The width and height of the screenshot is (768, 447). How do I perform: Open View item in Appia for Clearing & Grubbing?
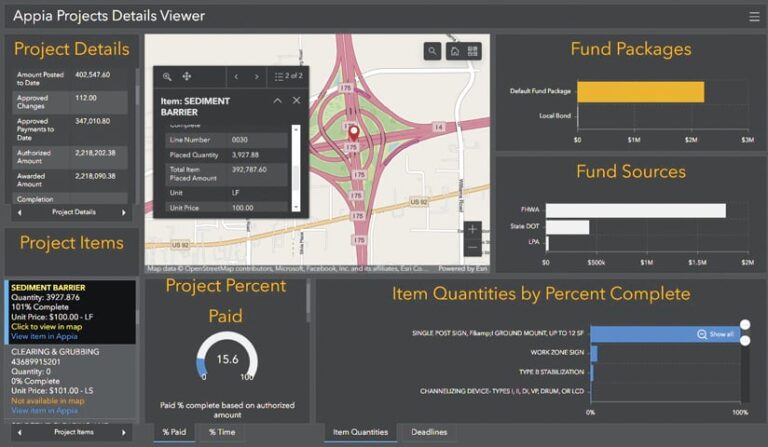click(44, 410)
